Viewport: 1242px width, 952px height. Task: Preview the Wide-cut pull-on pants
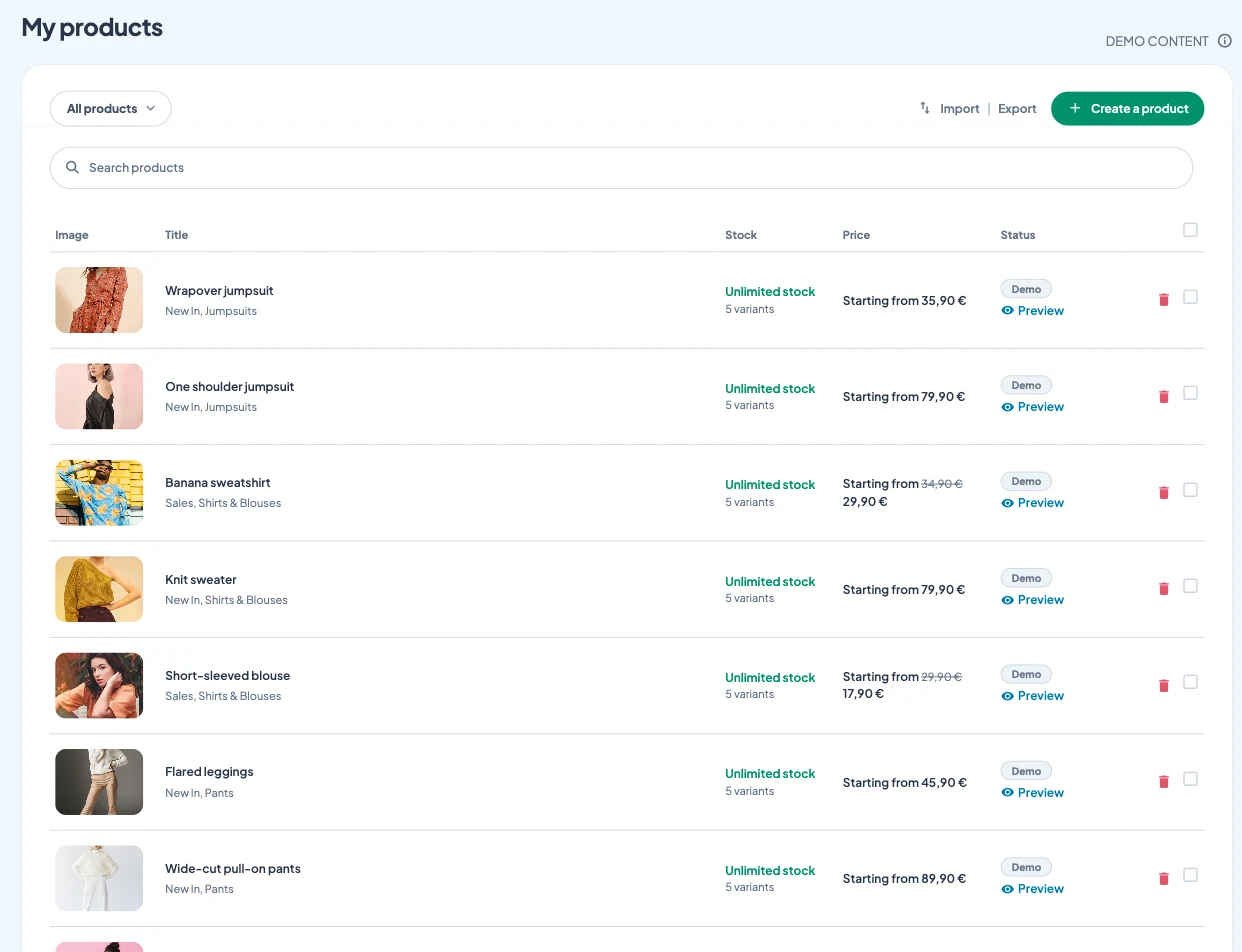(x=1032, y=889)
